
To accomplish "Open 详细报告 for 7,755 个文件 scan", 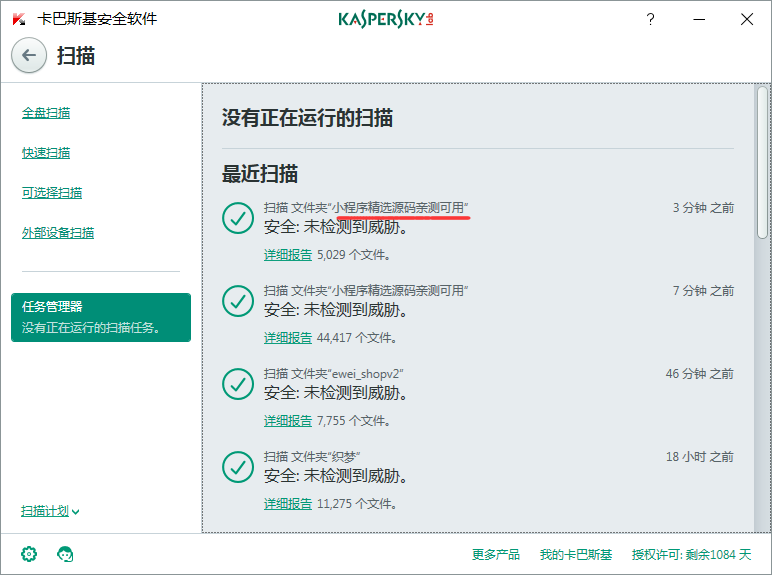I will (288, 420).
